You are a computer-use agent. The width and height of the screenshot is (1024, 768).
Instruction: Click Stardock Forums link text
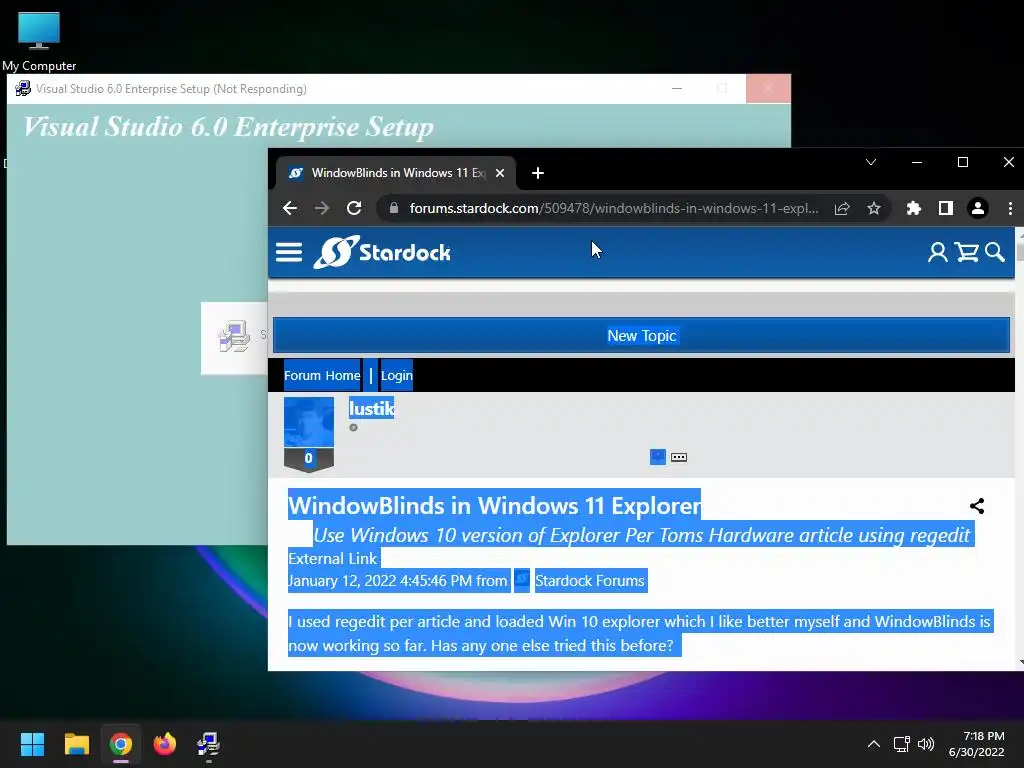click(x=590, y=581)
